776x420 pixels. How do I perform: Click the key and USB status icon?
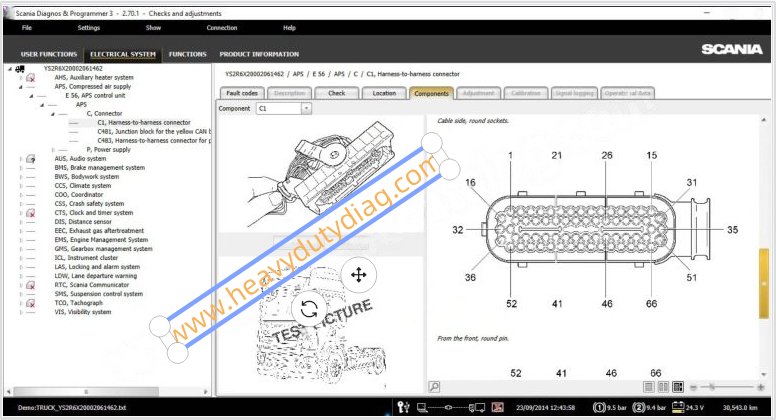click(x=403, y=407)
